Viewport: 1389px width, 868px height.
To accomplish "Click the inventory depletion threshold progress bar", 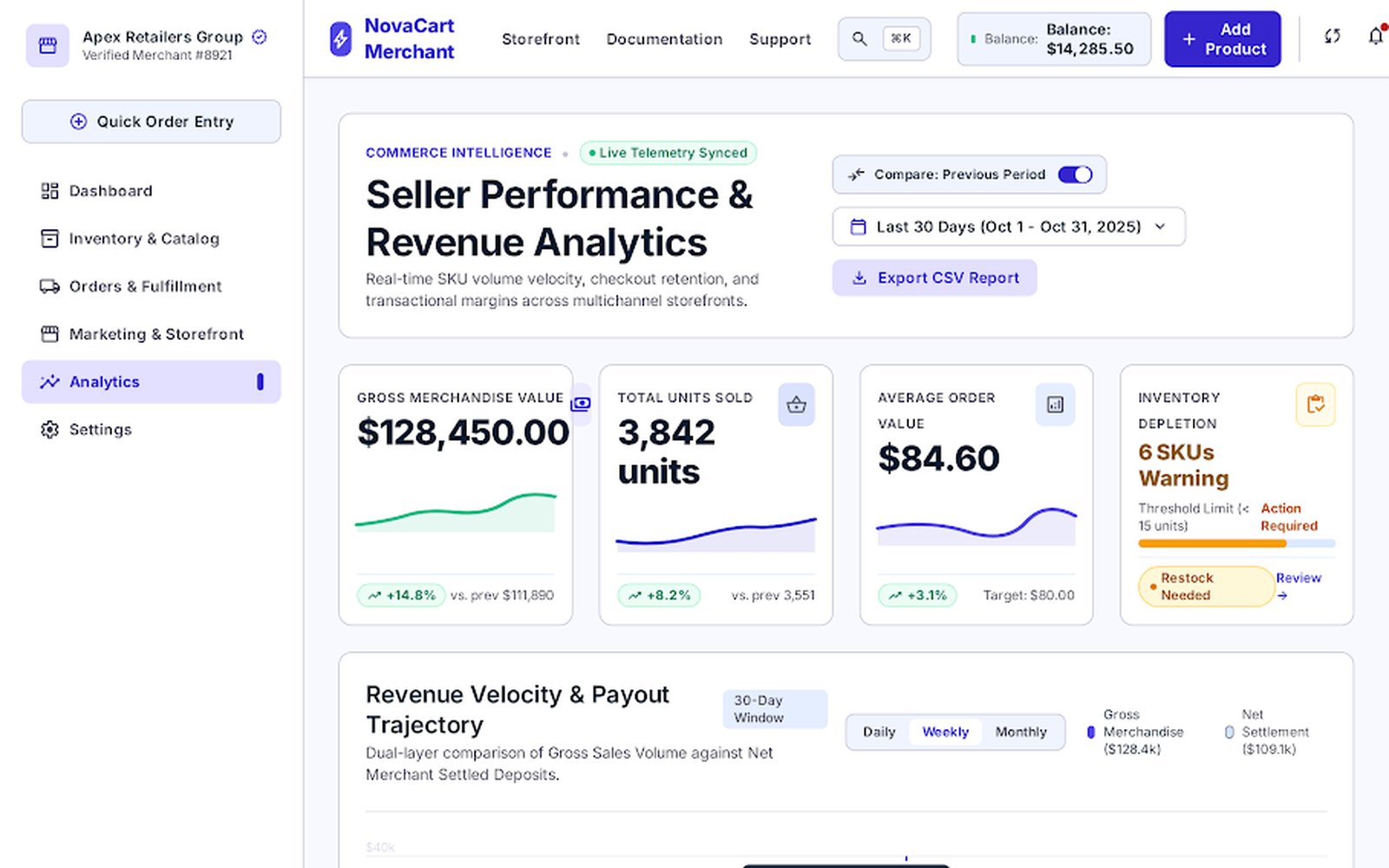I will click(x=1236, y=543).
